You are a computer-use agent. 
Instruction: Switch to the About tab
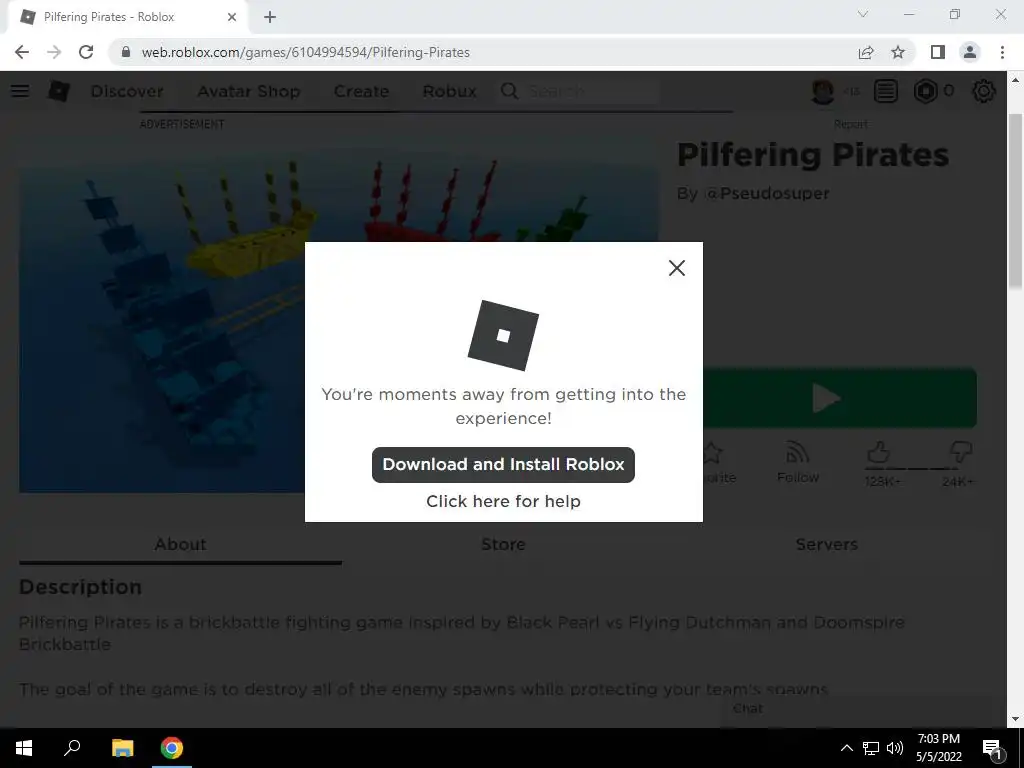(x=180, y=545)
